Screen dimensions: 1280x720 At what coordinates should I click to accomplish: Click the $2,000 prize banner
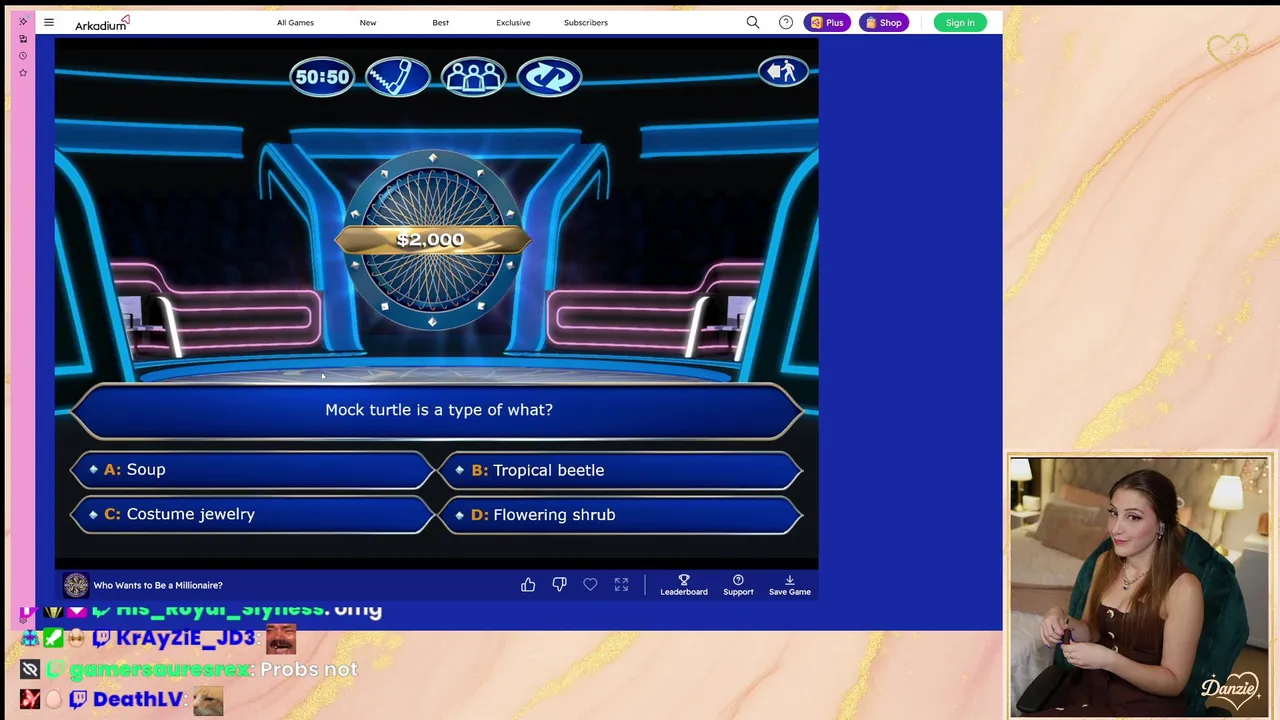[x=431, y=240]
